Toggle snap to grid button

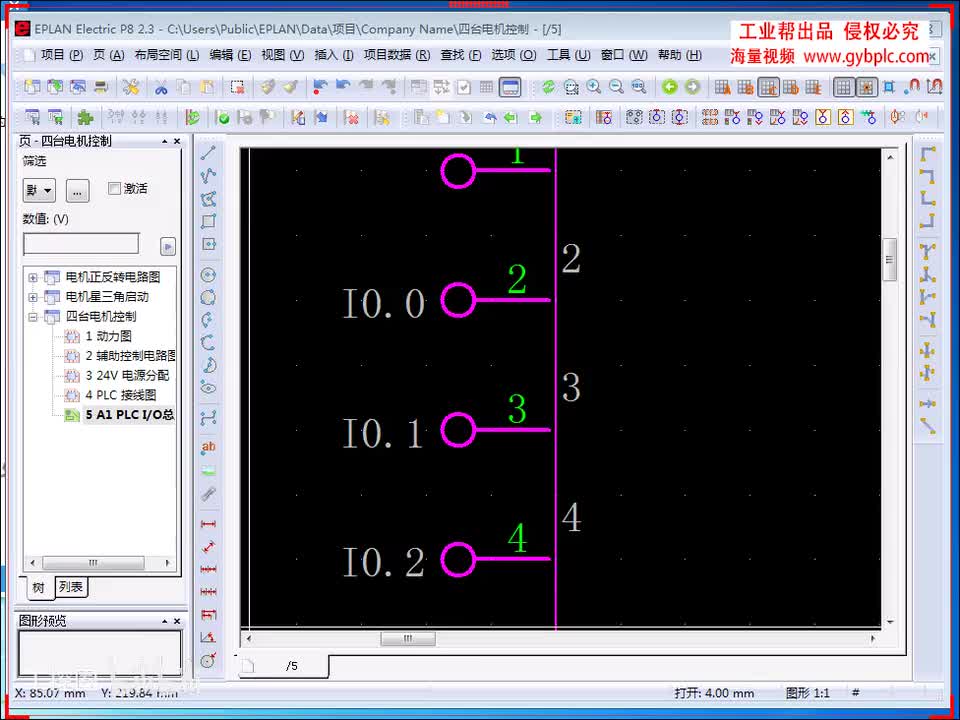coord(866,88)
